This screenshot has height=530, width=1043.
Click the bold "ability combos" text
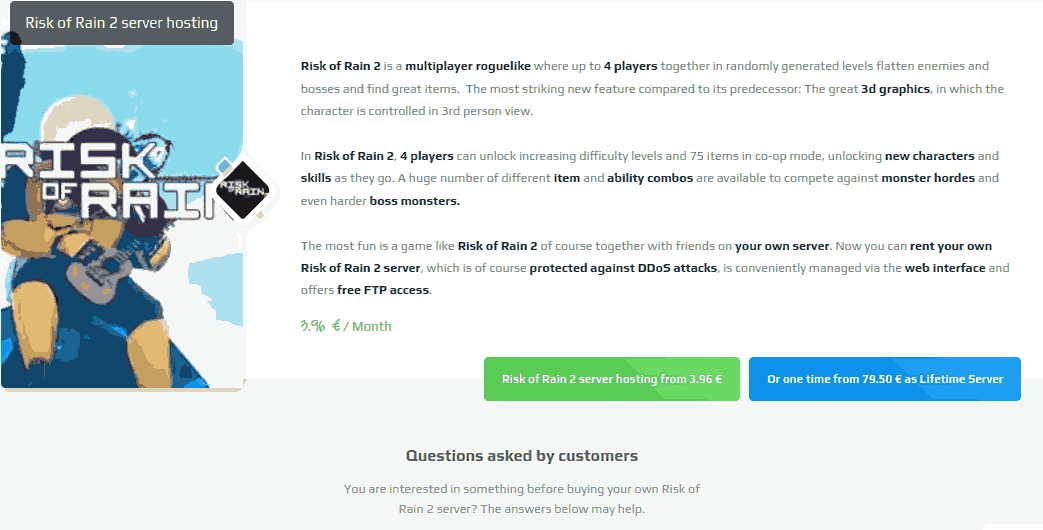pos(641,178)
